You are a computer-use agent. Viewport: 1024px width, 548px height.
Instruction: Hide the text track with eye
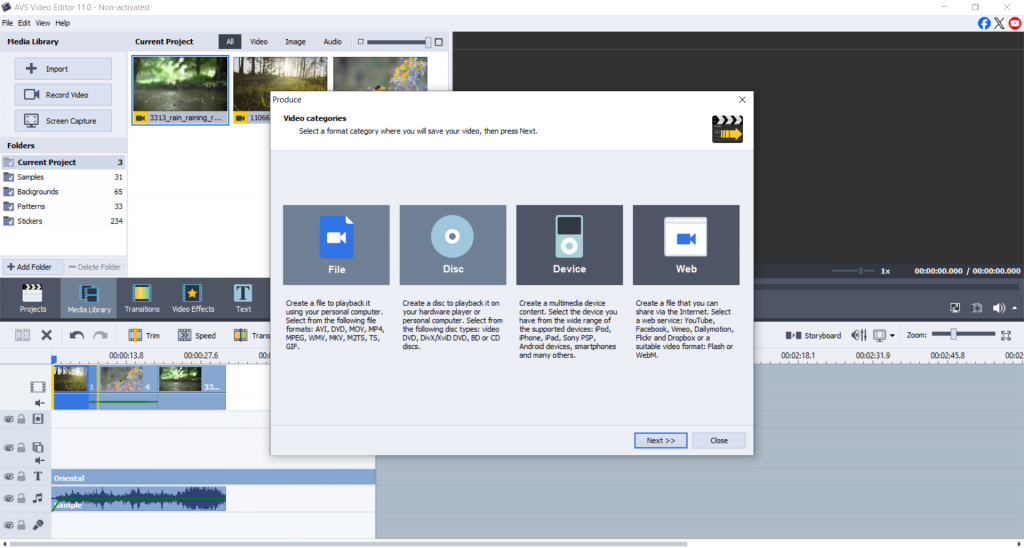(x=8, y=477)
